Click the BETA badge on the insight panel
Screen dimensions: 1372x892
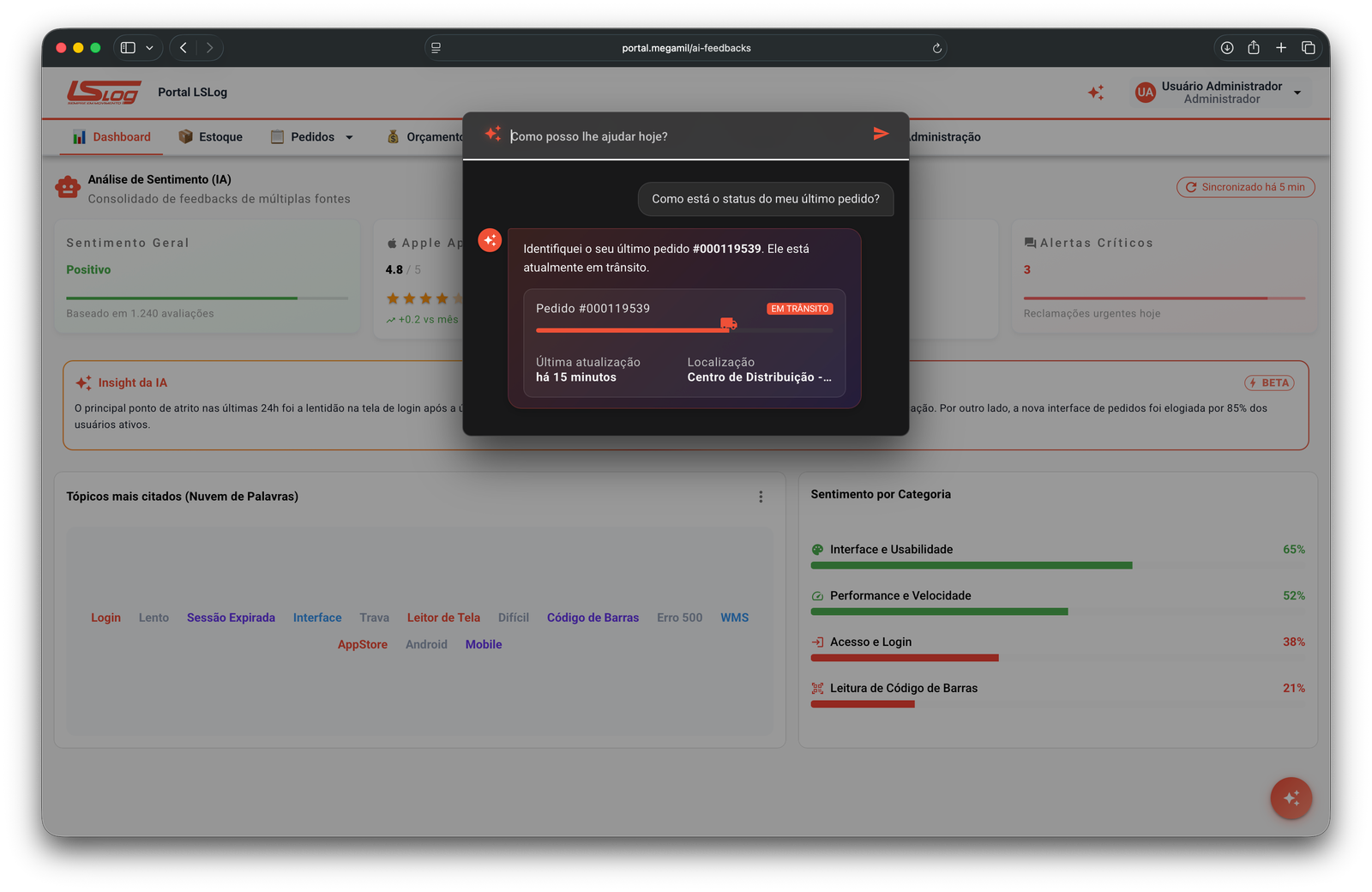pyautogui.click(x=1269, y=383)
